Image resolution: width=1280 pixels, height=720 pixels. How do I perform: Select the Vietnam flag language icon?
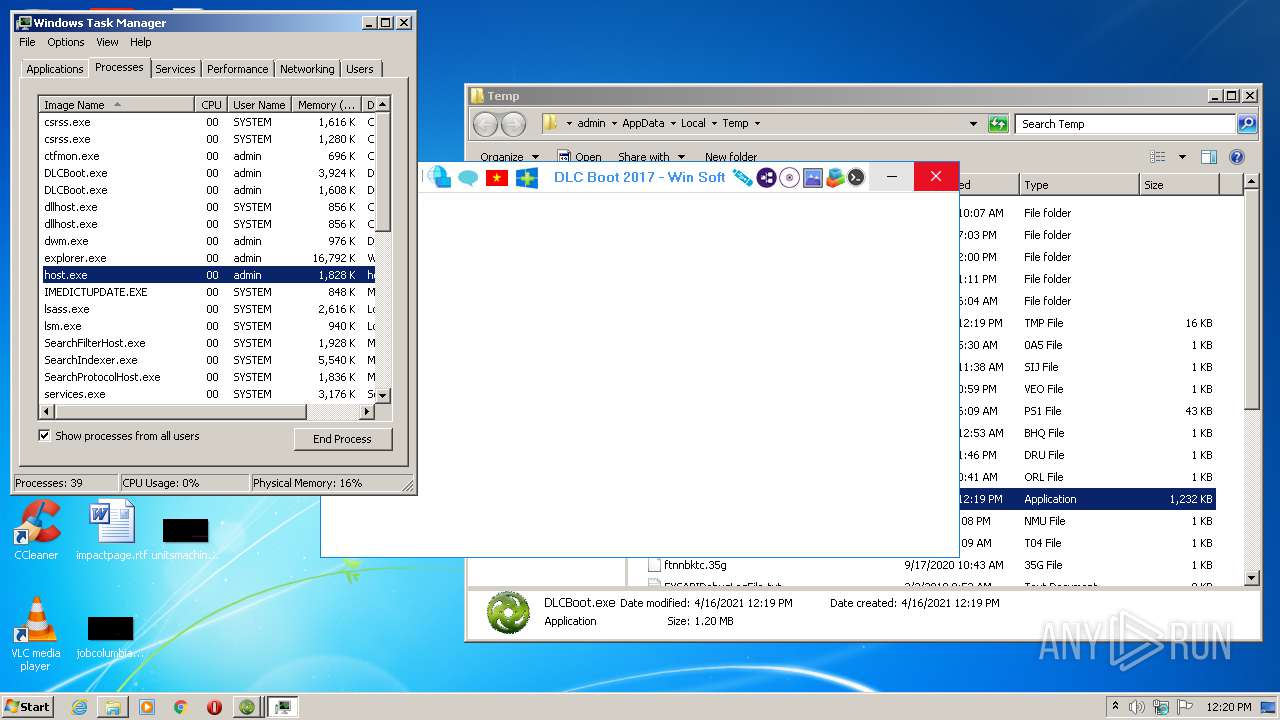pyautogui.click(x=497, y=178)
